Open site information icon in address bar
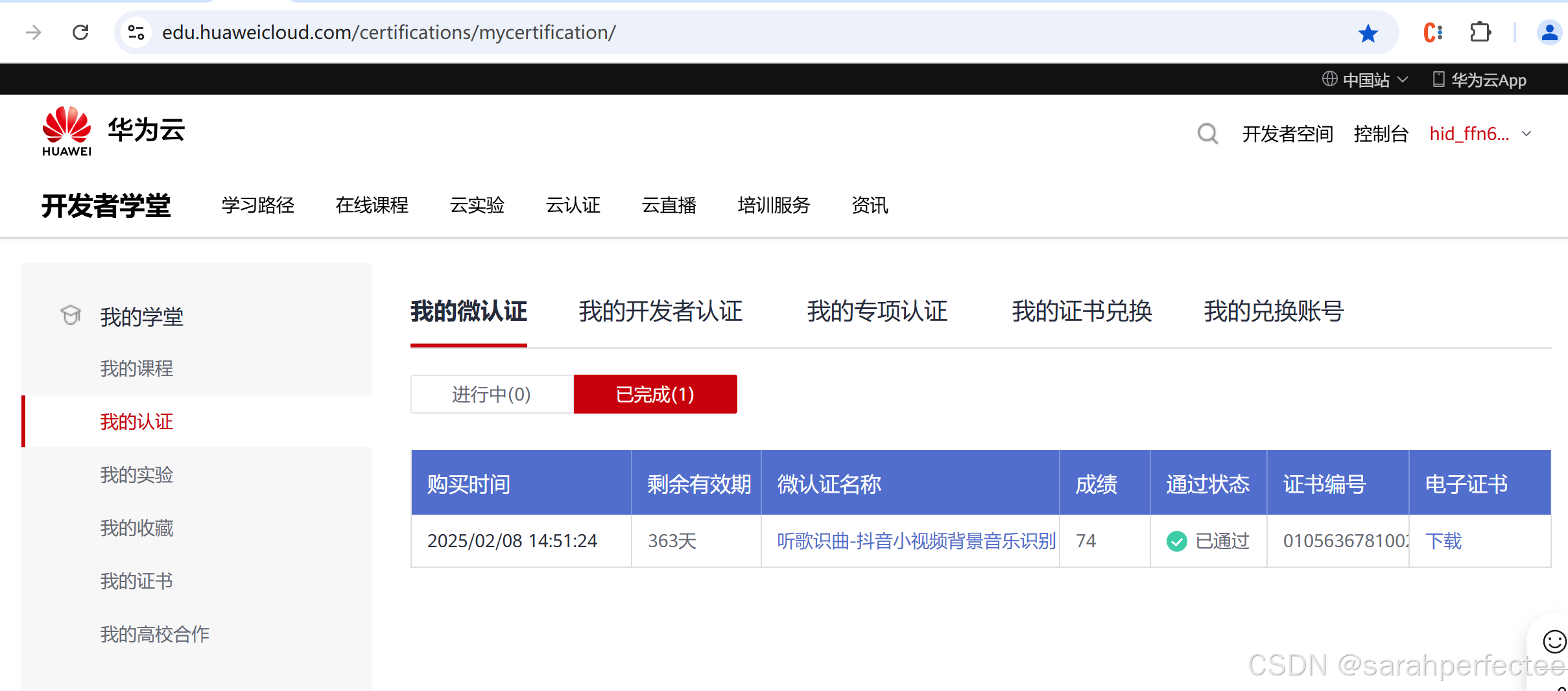The height and width of the screenshot is (691, 1568). [136, 32]
